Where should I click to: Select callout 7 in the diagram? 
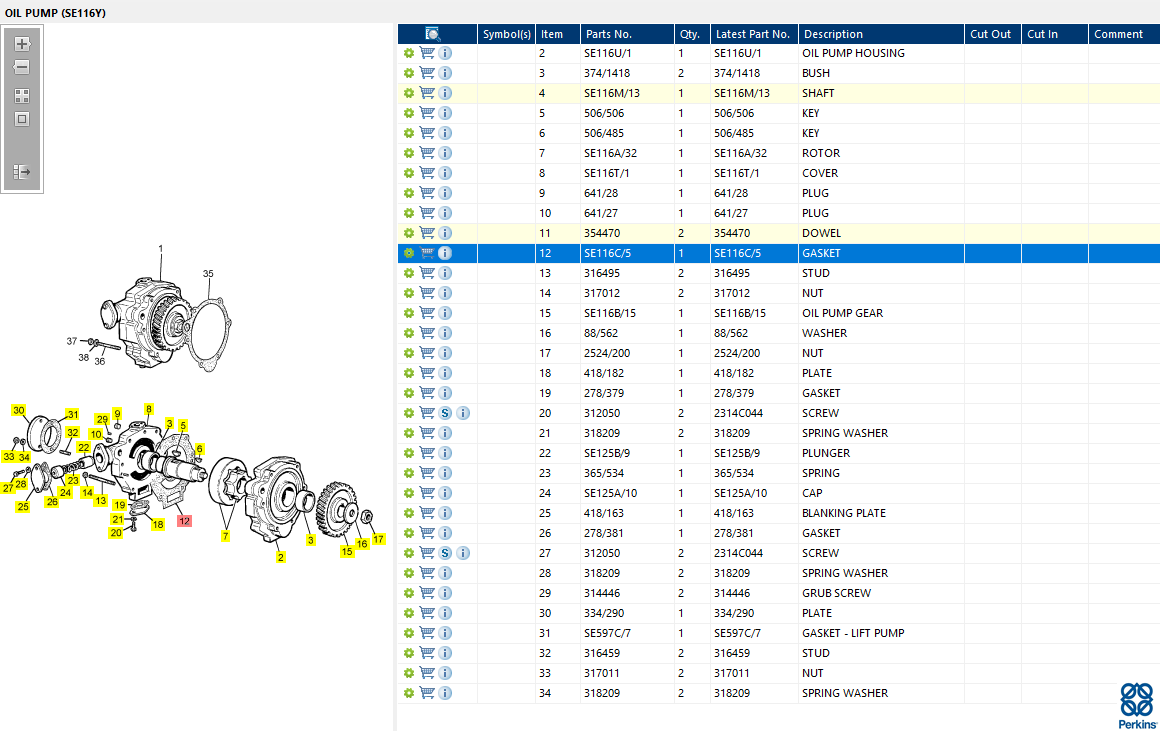[226, 536]
